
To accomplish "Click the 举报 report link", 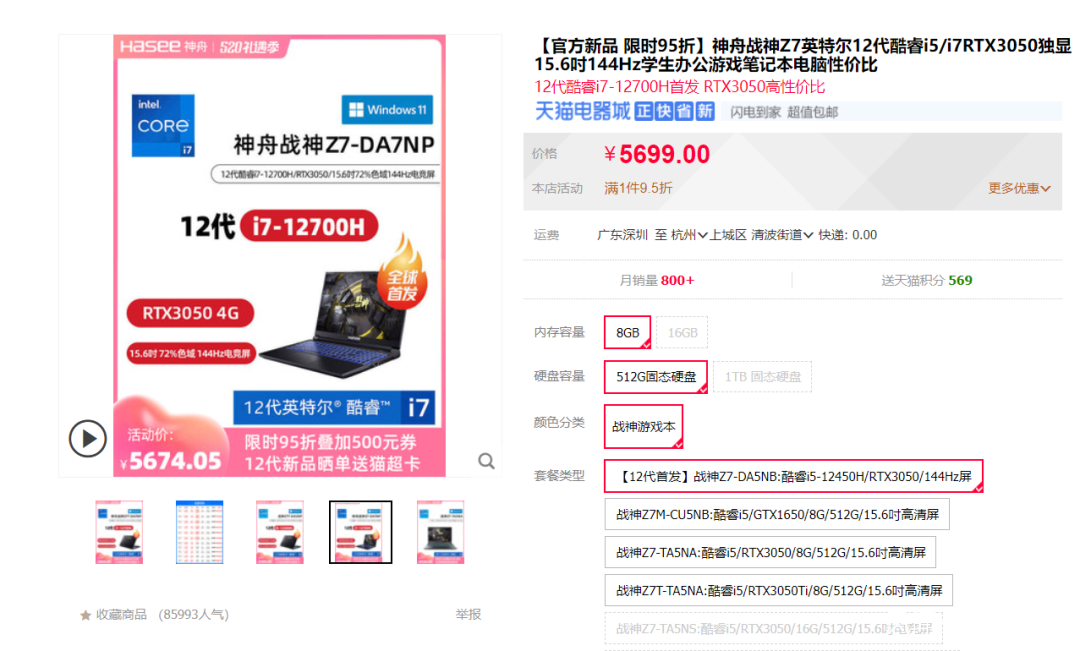I will [468, 614].
